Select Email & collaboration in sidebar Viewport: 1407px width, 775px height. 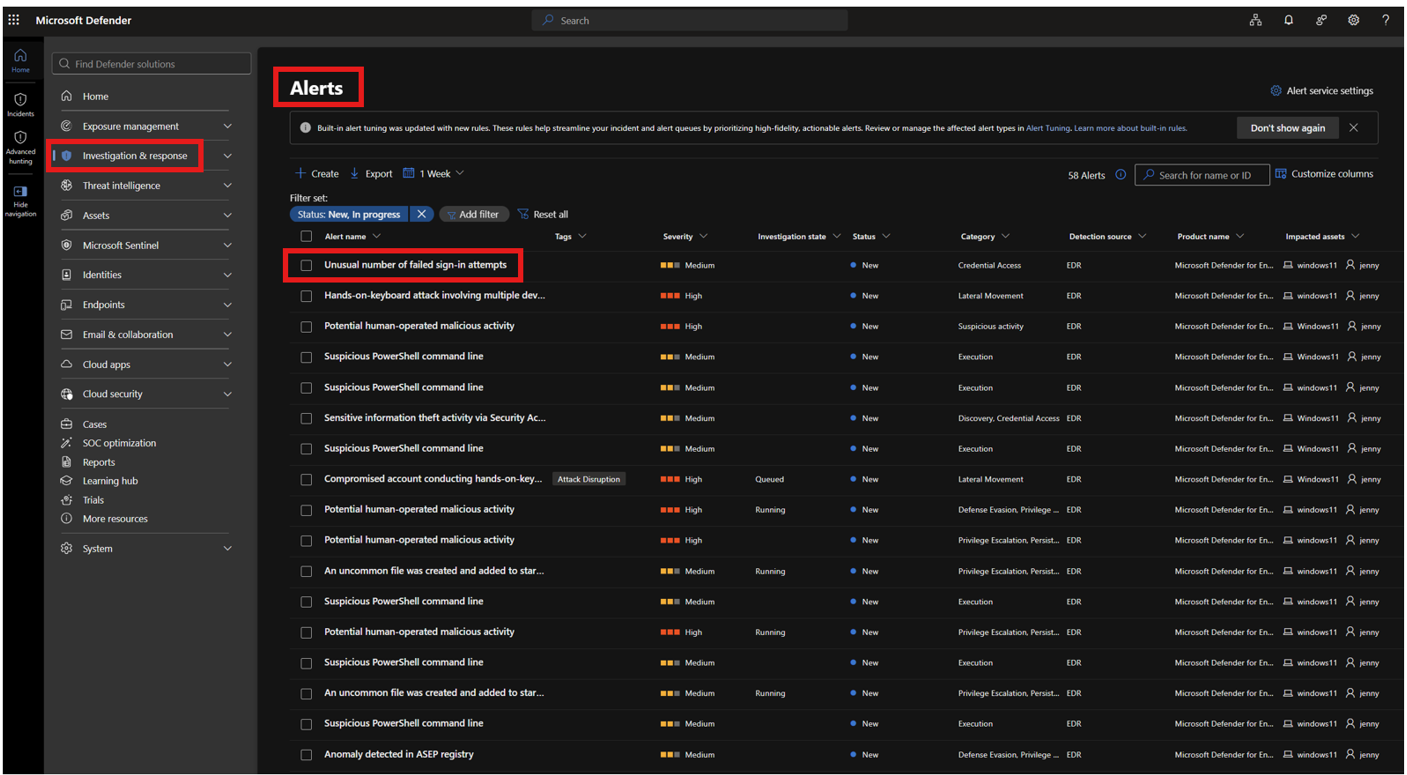tap(128, 335)
